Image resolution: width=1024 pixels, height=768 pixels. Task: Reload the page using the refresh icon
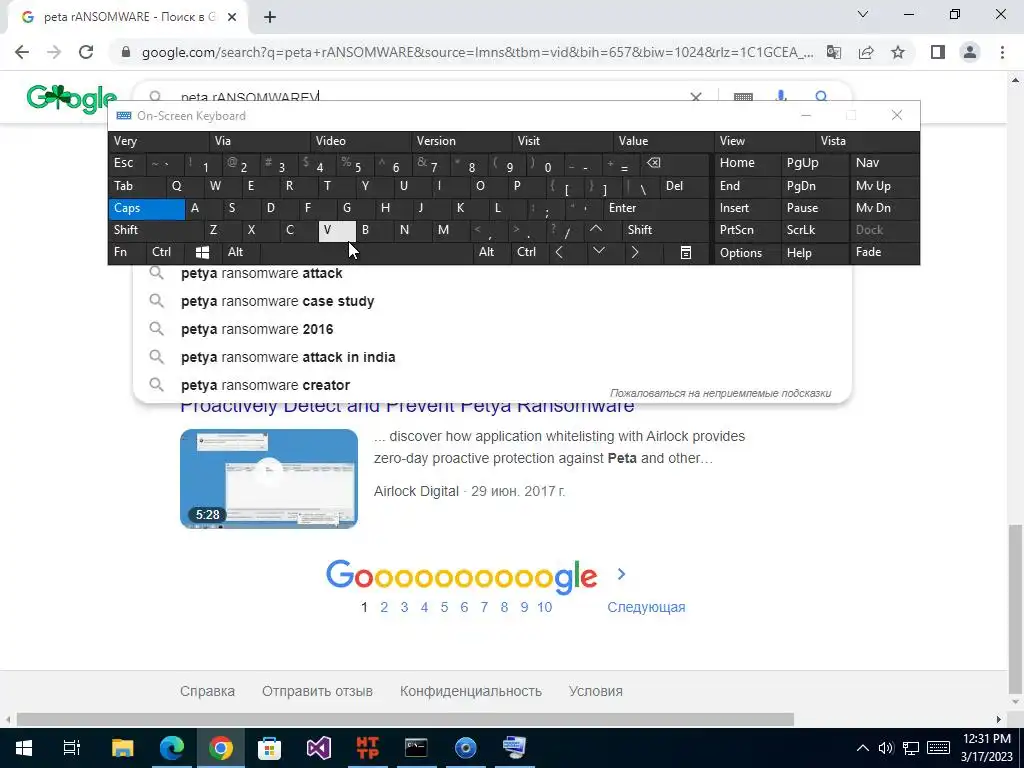(x=86, y=52)
